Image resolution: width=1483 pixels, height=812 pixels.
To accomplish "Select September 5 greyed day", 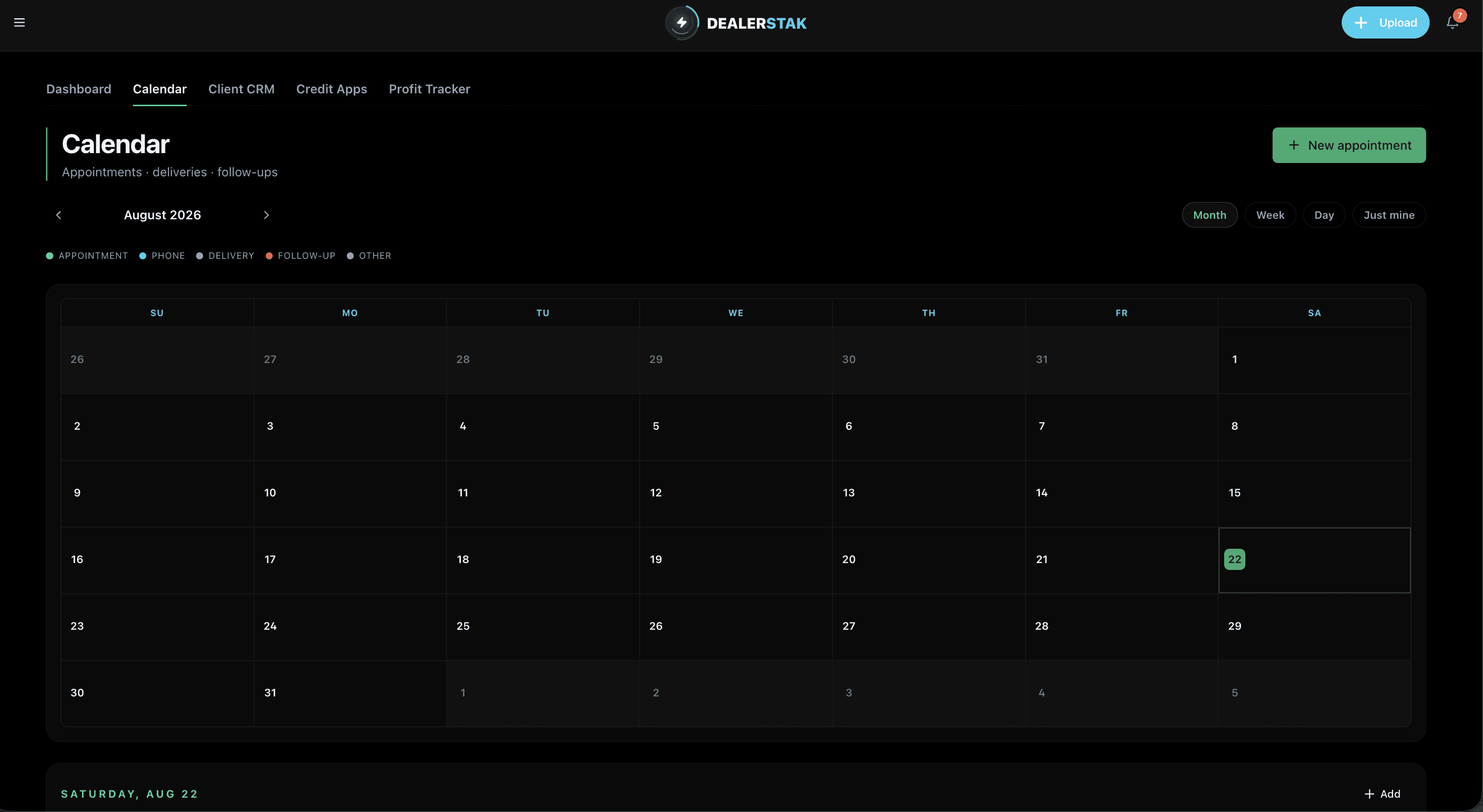I will (x=1315, y=693).
